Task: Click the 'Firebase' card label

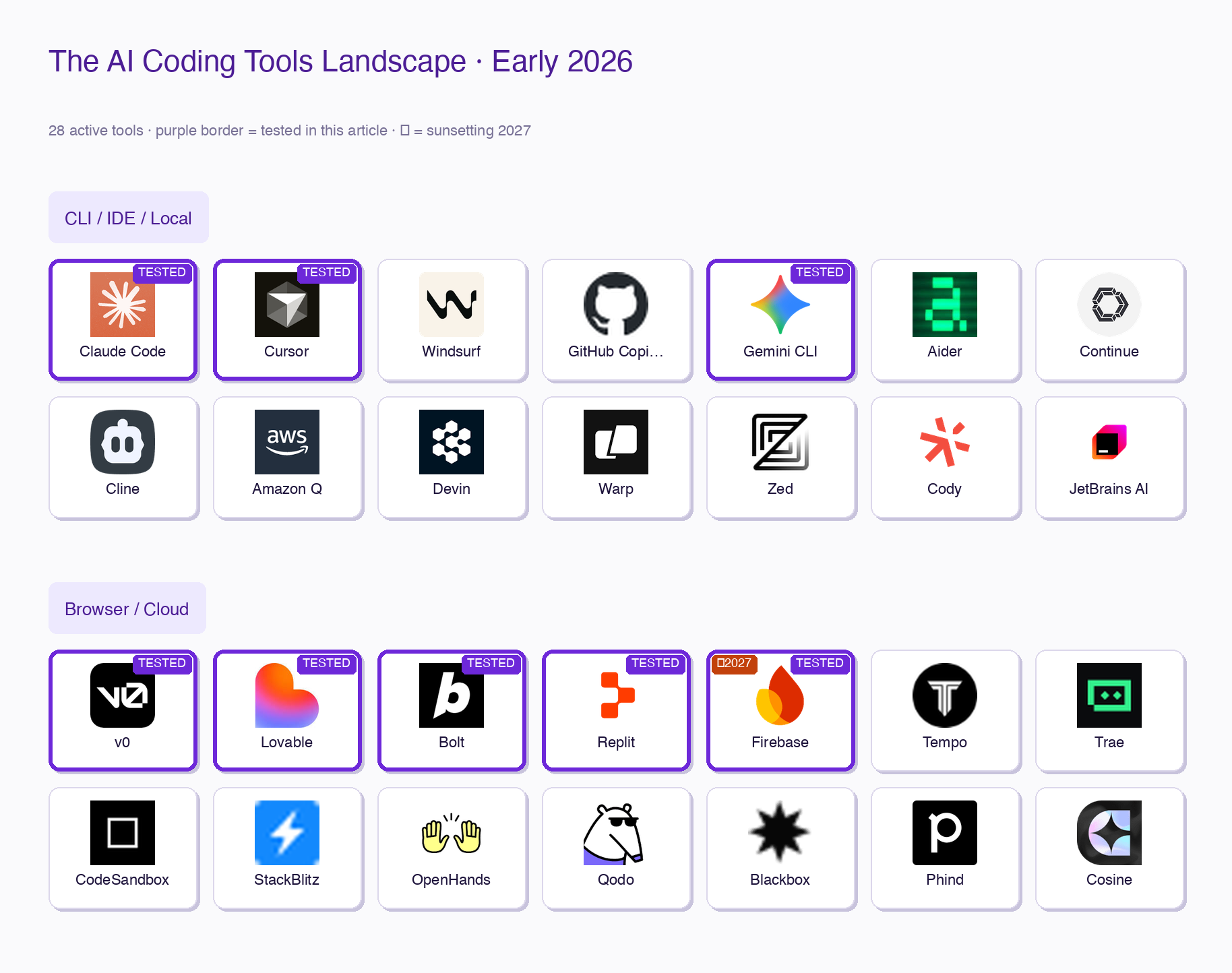Action: [x=780, y=742]
